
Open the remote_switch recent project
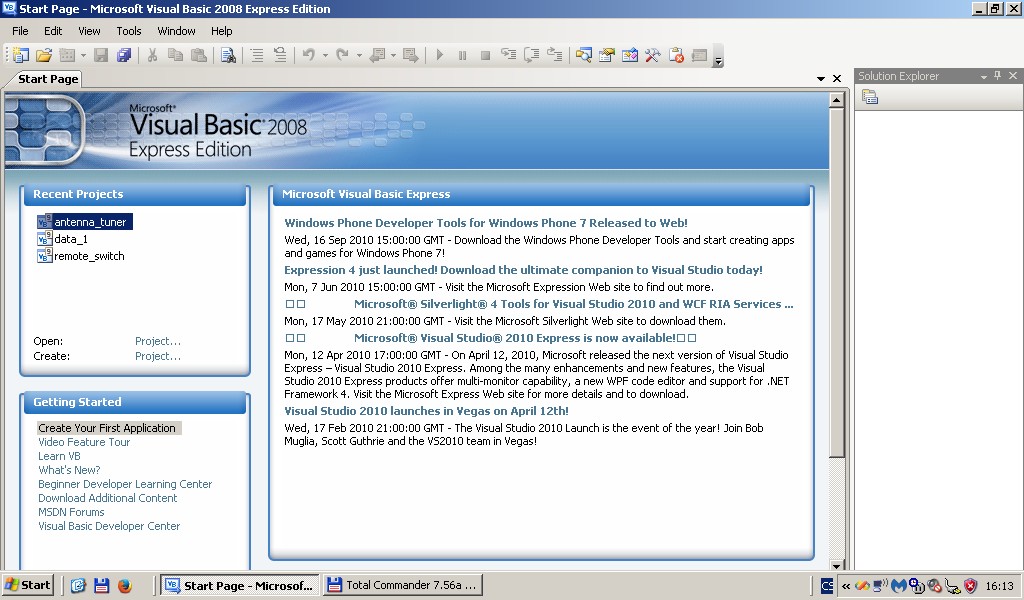pyautogui.click(x=89, y=256)
